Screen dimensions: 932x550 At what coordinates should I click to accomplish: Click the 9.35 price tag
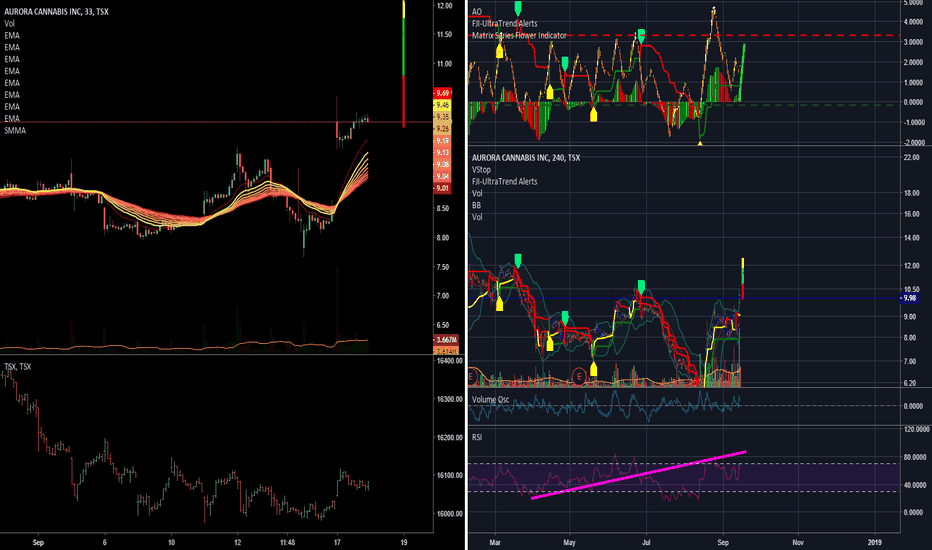point(443,117)
